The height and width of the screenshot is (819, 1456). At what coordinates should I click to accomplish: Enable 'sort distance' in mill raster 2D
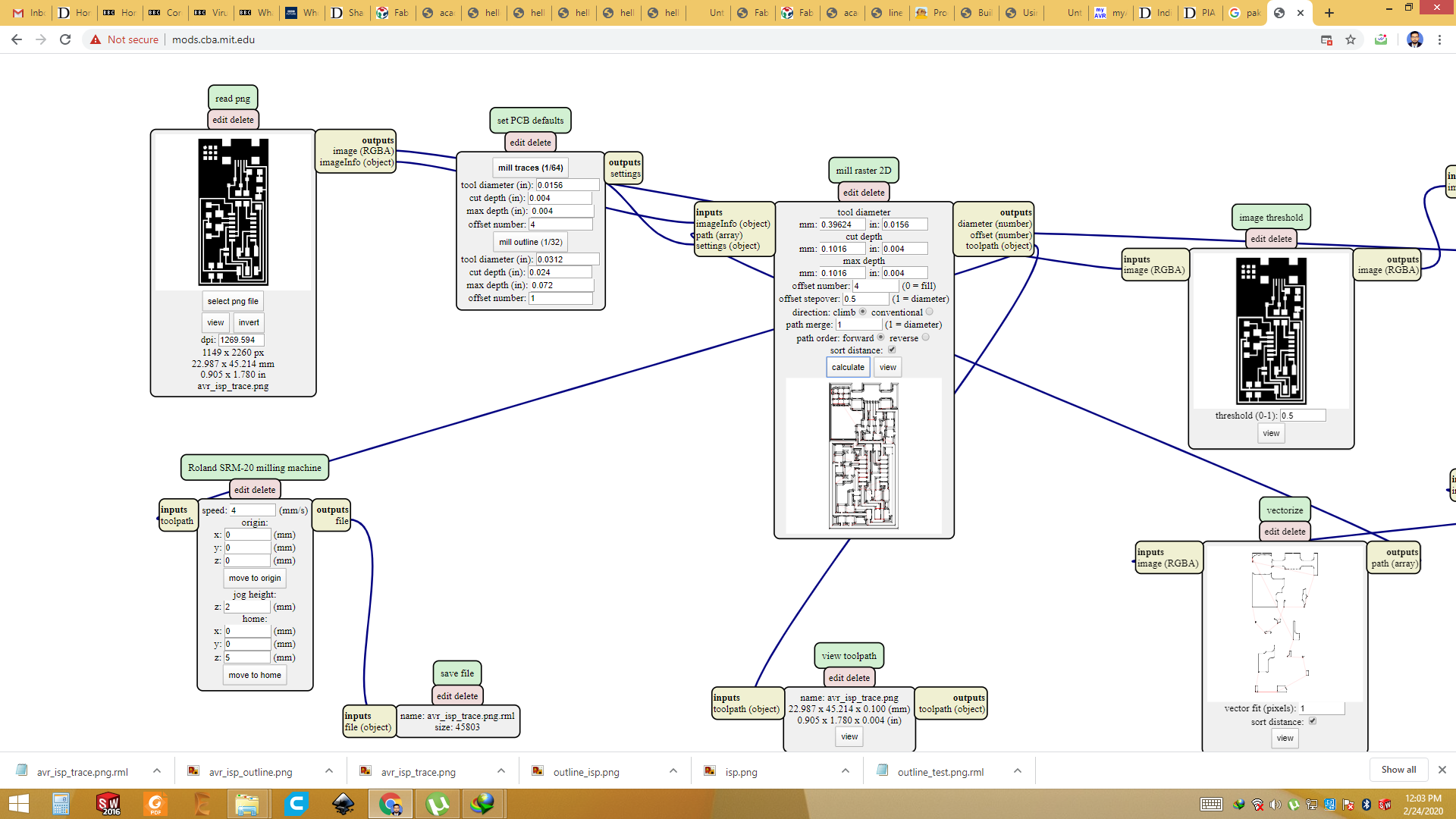[x=889, y=350]
